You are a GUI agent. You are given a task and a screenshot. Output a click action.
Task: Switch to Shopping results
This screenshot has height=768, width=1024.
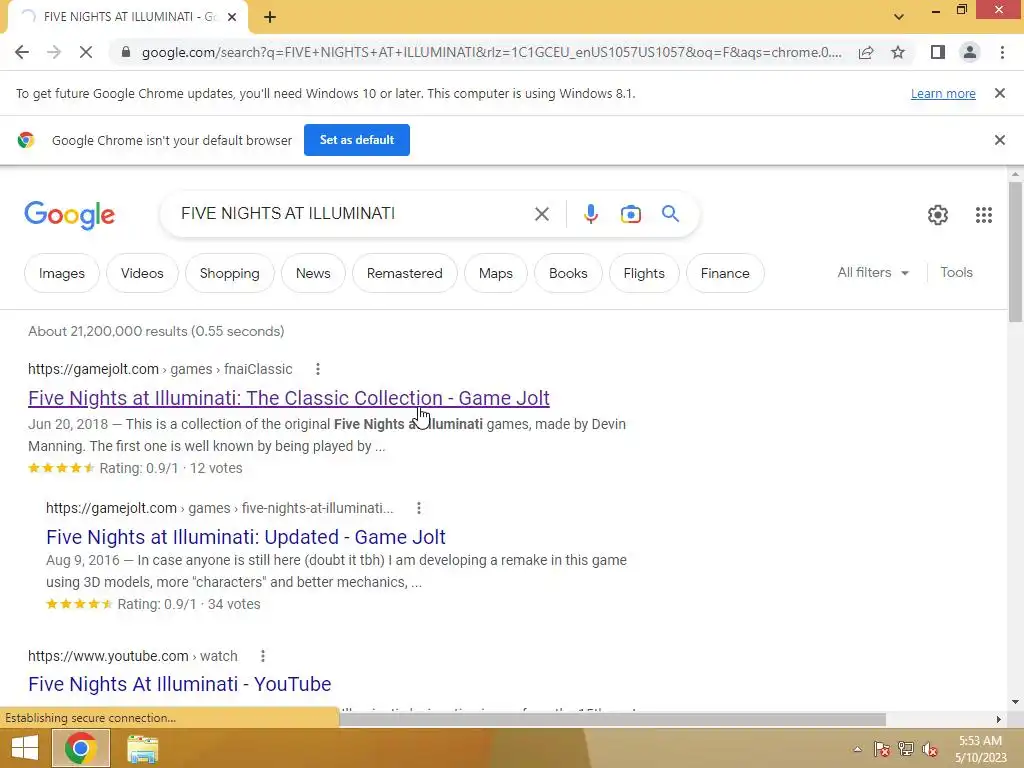coord(229,273)
